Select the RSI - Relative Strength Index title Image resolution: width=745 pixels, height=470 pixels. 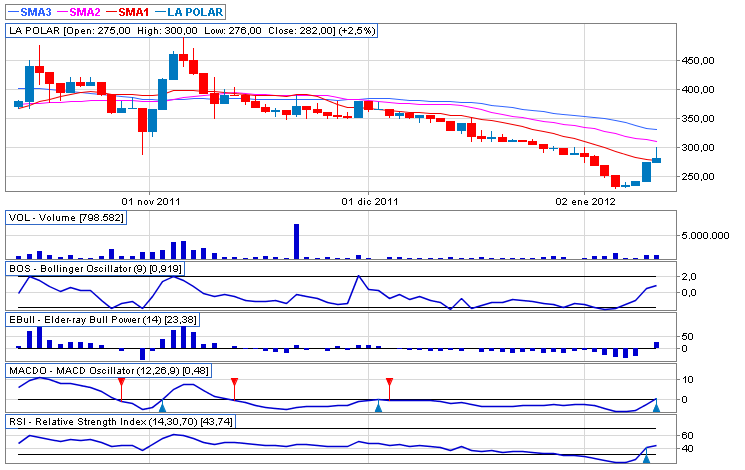(x=108, y=422)
